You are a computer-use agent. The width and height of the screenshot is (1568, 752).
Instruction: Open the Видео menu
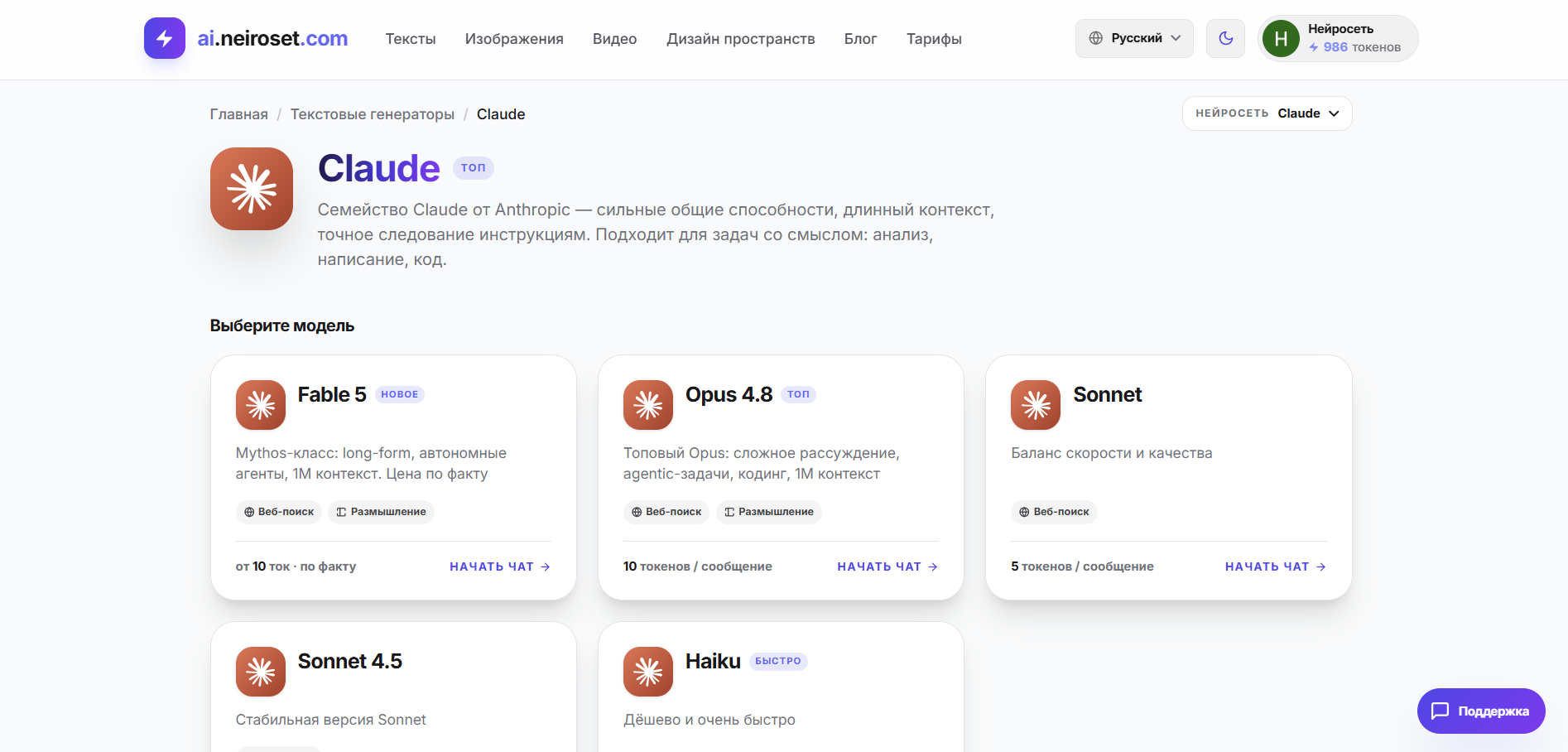(x=615, y=39)
